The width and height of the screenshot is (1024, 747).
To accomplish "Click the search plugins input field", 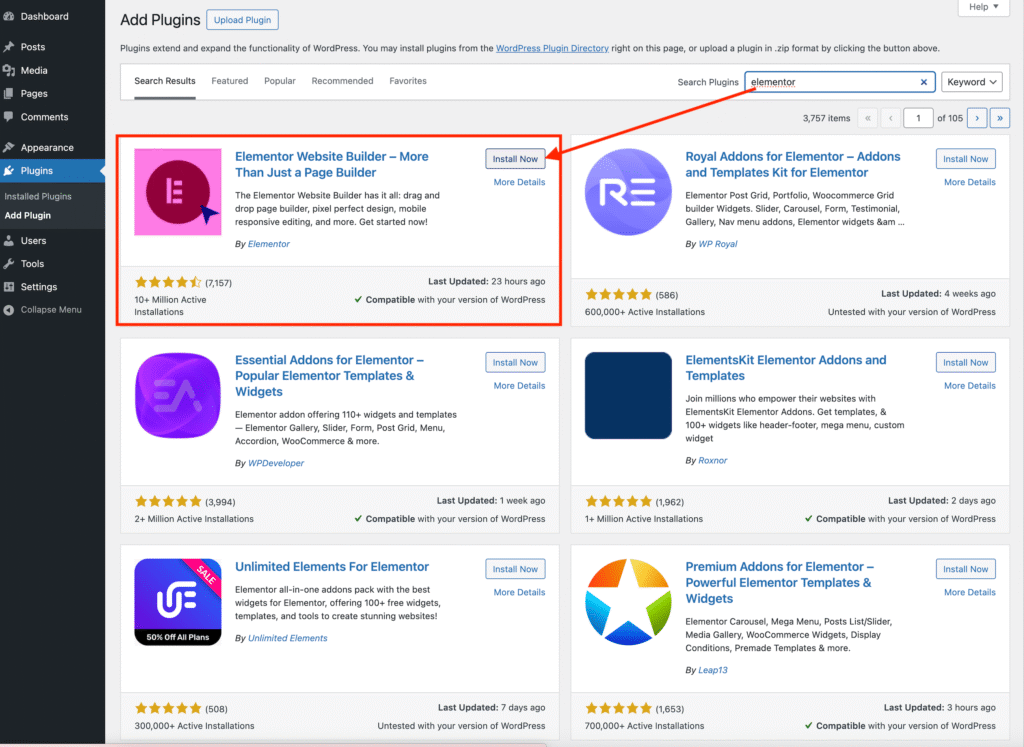I will [832, 83].
